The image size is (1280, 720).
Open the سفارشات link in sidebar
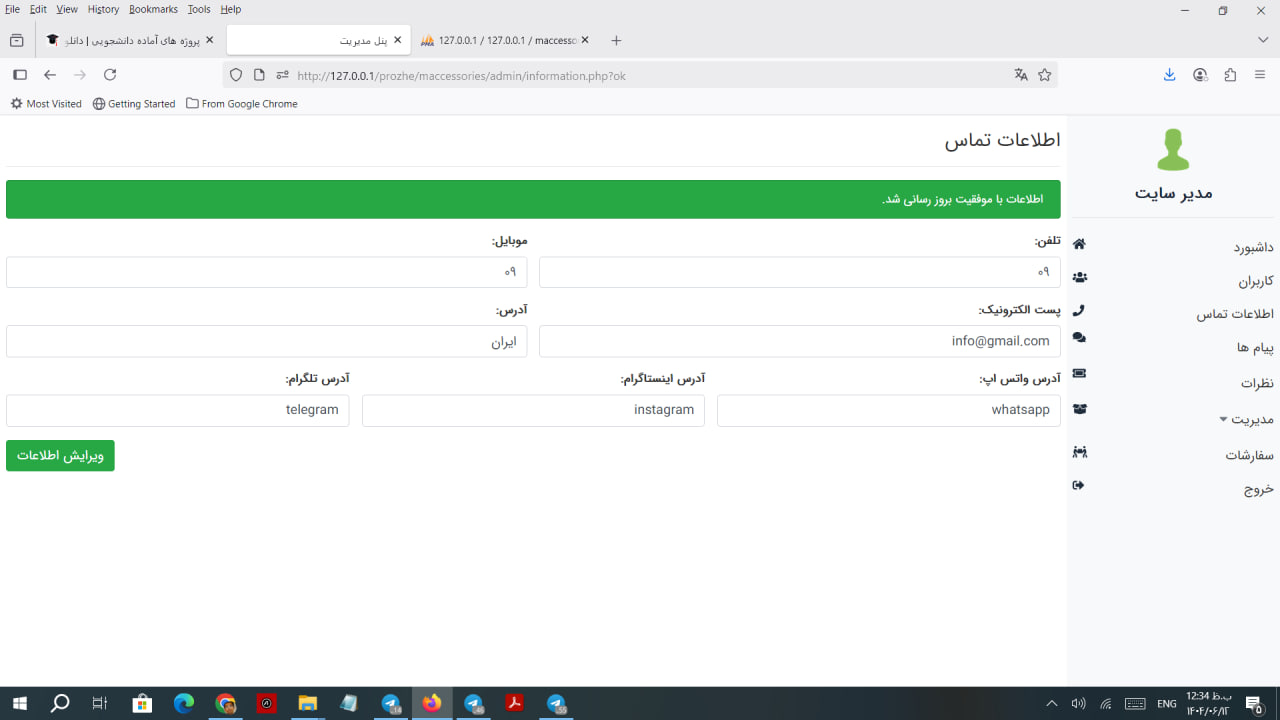[1249, 455]
